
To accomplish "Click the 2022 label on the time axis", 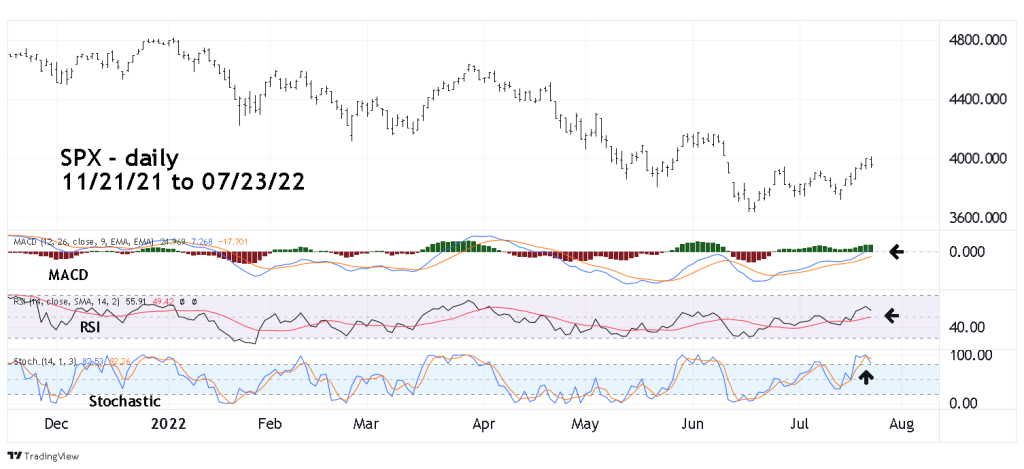I will tap(168, 424).
